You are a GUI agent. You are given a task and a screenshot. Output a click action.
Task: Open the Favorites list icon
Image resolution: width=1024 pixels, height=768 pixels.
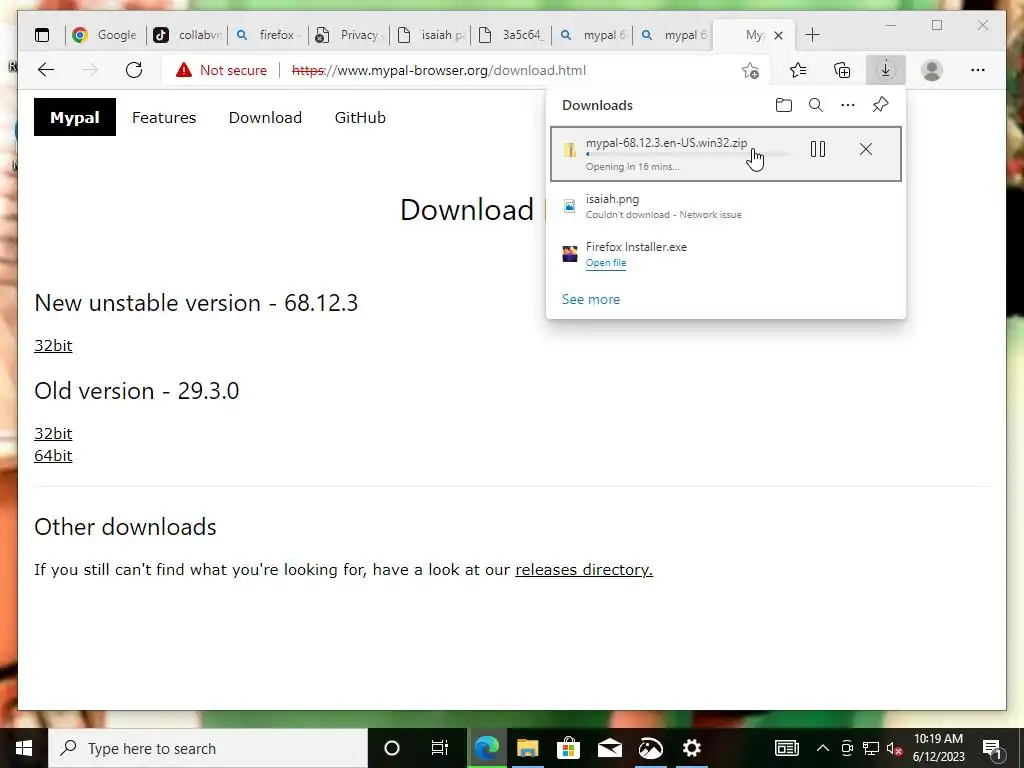tap(797, 70)
